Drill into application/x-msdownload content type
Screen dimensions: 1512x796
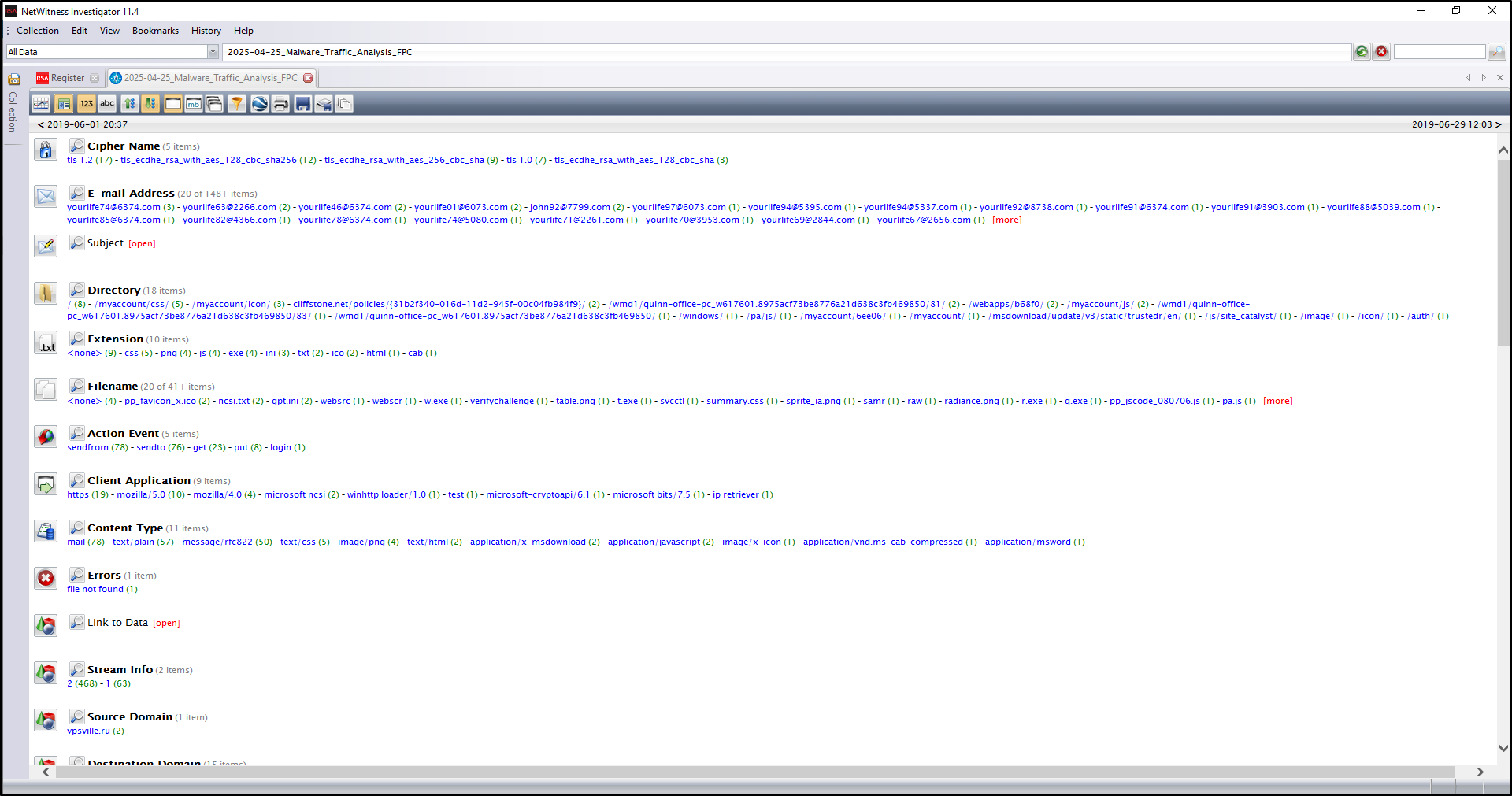point(528,542)
